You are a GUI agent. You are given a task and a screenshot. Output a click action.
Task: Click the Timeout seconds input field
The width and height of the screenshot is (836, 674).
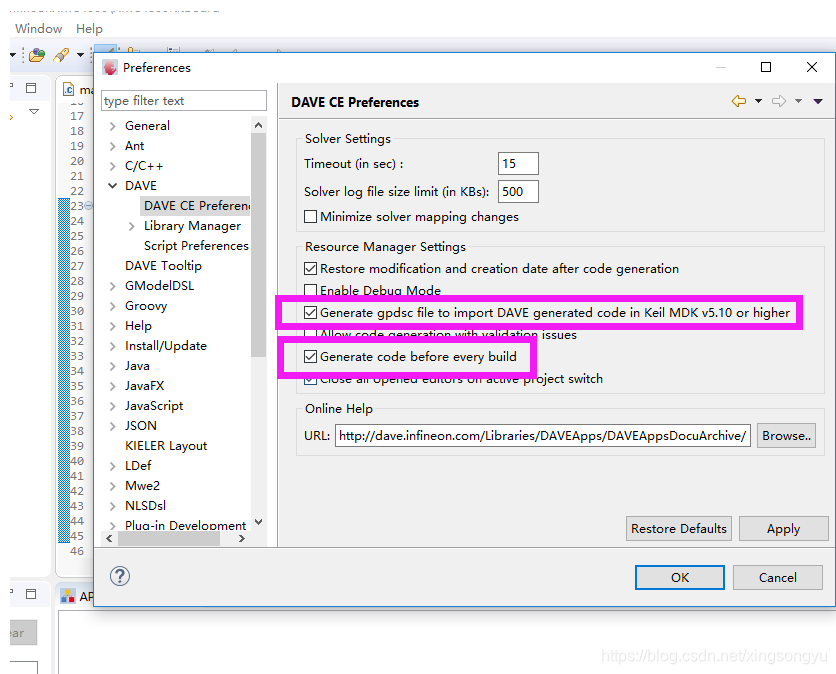[x=518, y=163]
